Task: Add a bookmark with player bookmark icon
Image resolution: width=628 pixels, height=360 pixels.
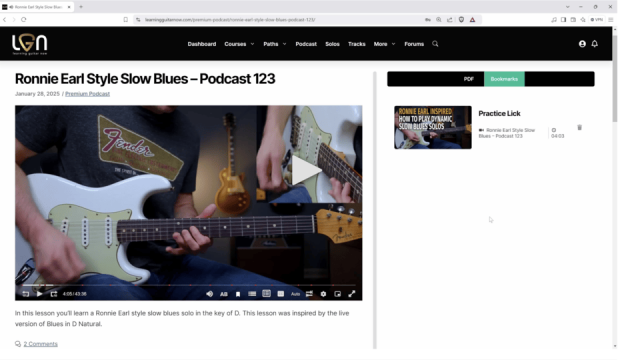Action: tap(238, 294)
